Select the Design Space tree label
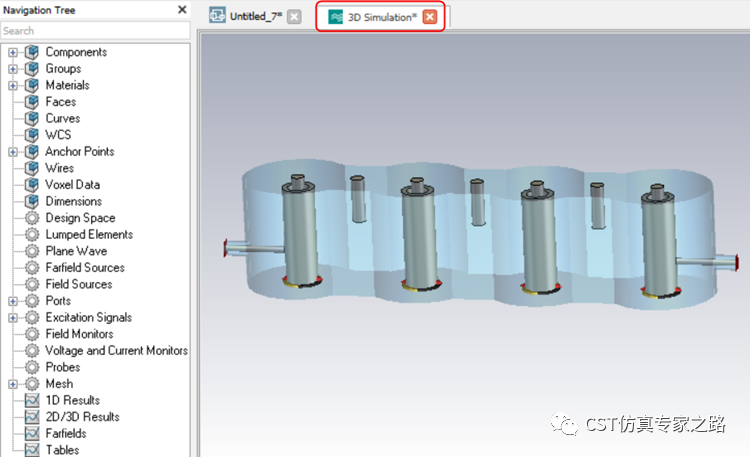Image resolution: width=750 pixels, height=457 pixels. (x=80, y=218)
